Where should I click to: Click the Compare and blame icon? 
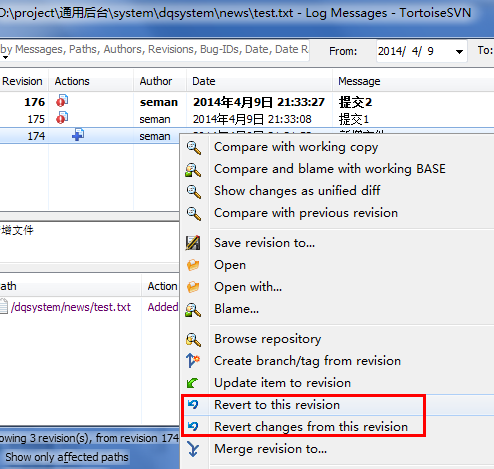click(193, 170)
